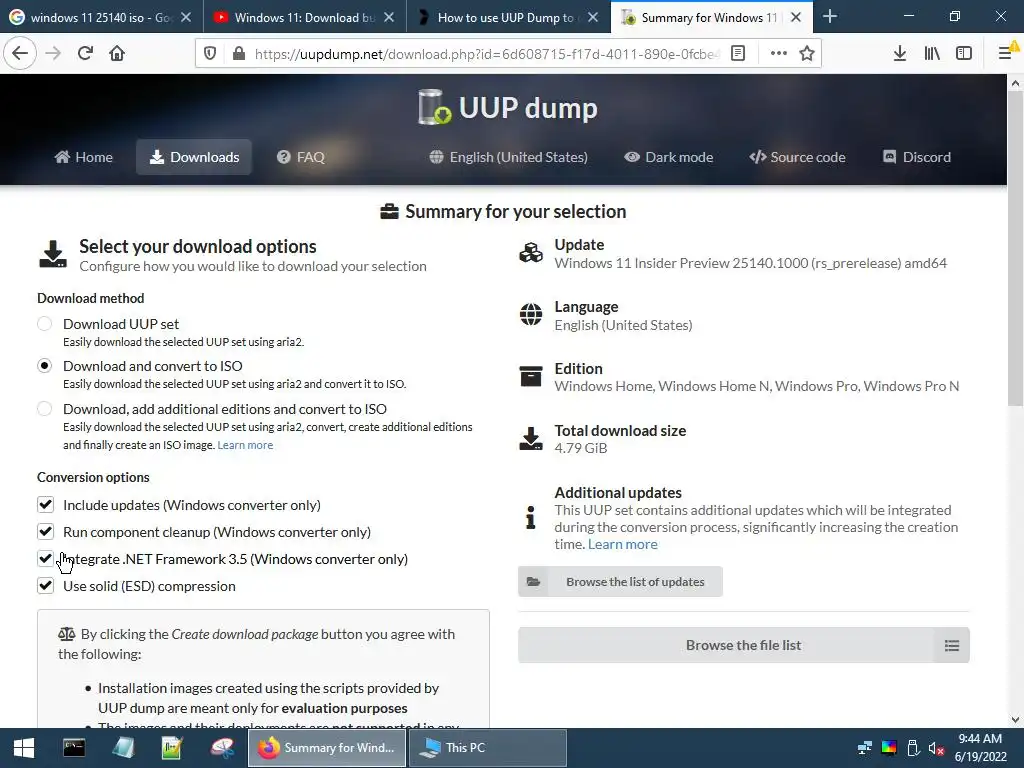Click the URL address bar

(x=487, y=54)
